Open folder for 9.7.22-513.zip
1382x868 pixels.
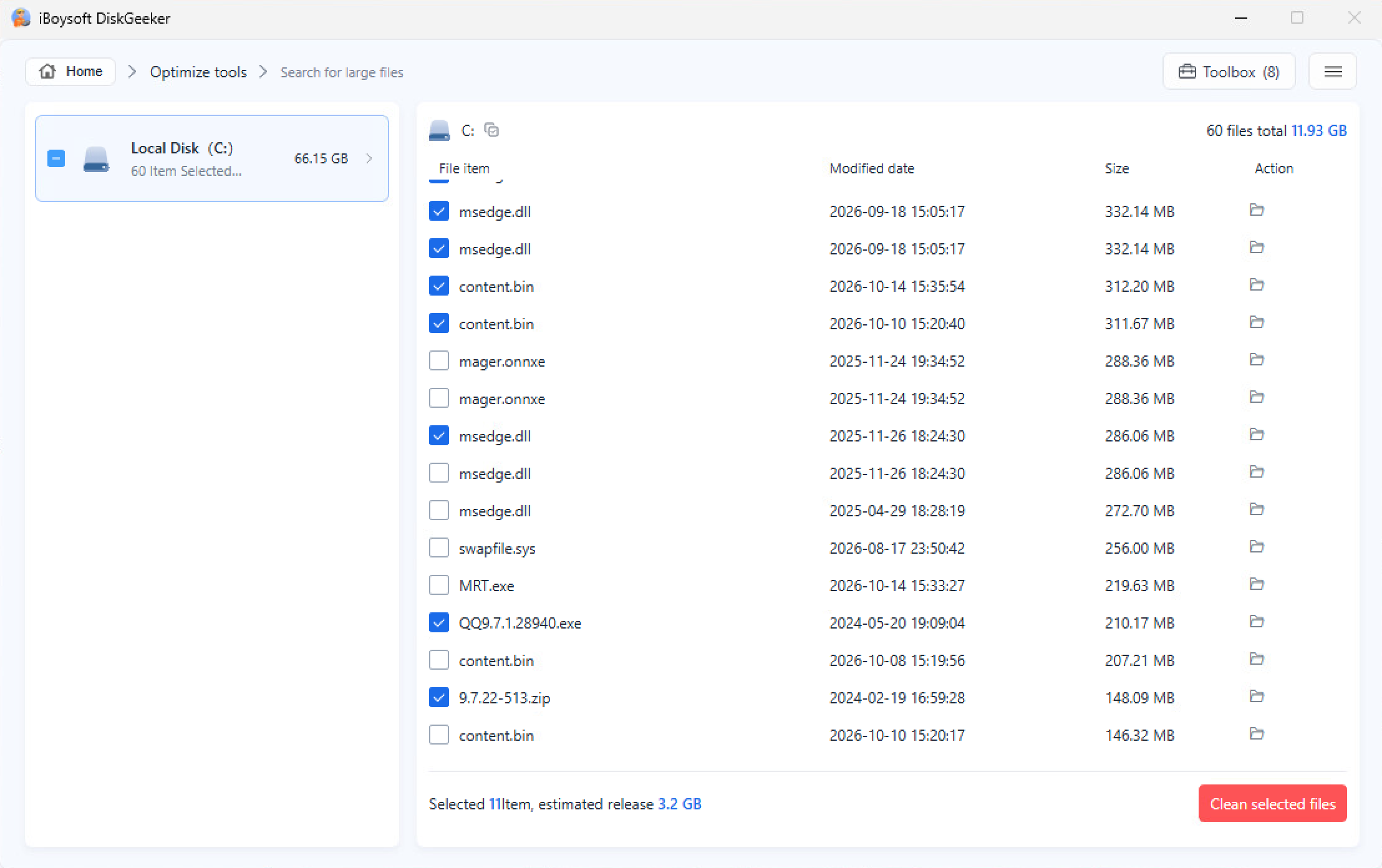(1257, 697)
